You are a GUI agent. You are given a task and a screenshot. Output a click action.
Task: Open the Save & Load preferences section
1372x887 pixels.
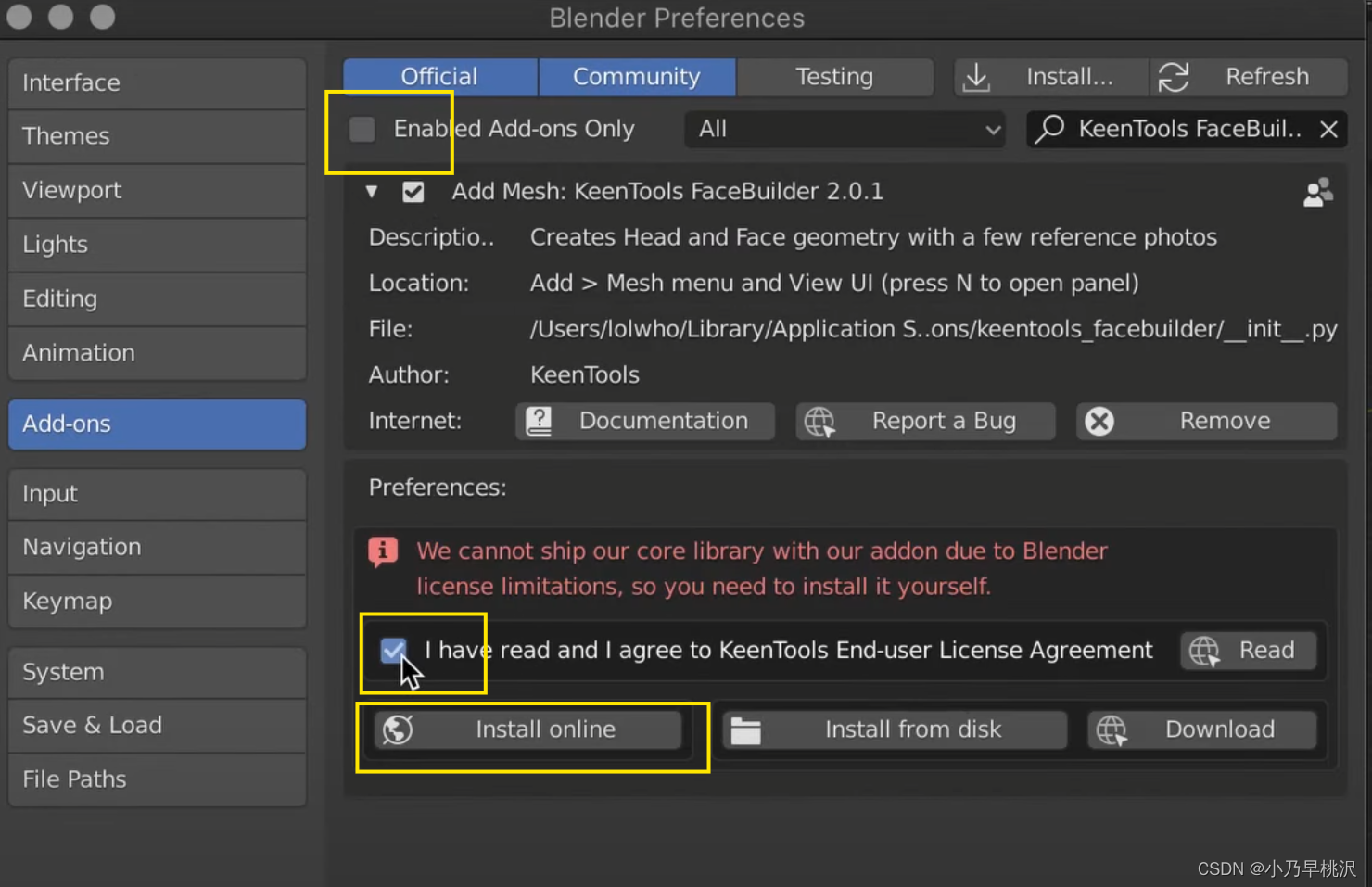tap(158, 725)
